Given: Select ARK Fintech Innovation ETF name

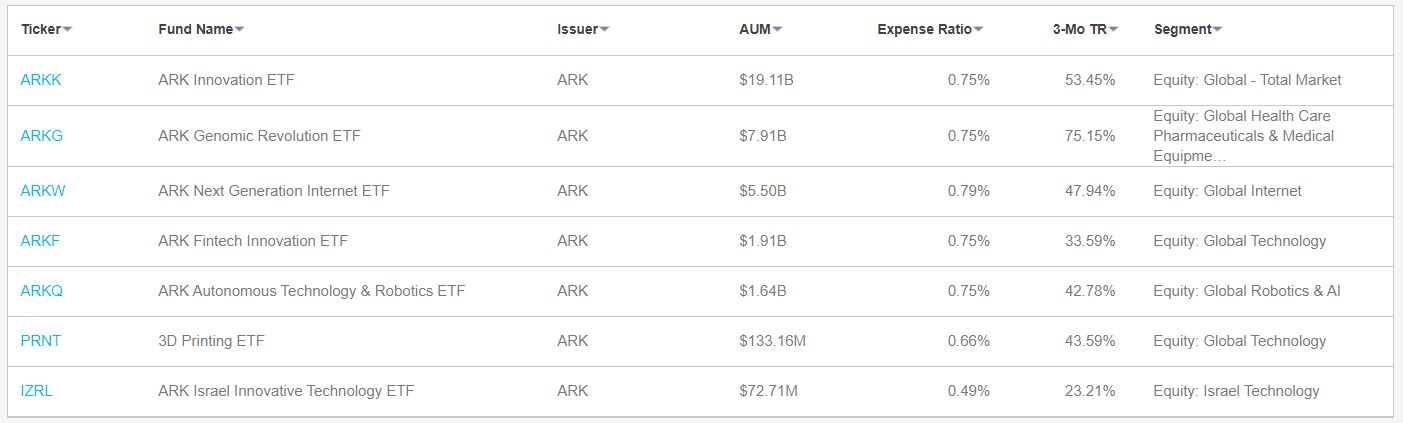Looking at the screenshot, I should 253,241.
